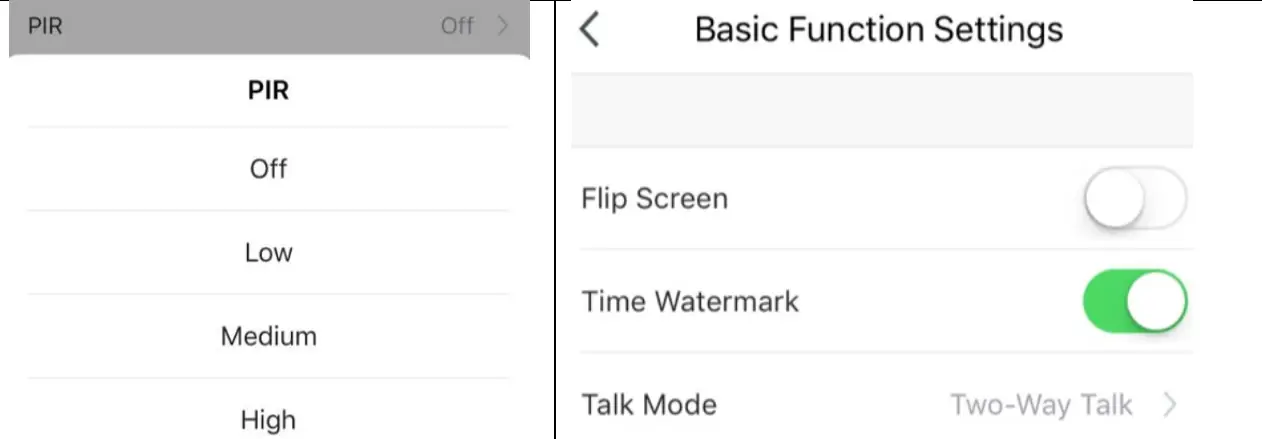Go back using the left arrow icon
Screen dimensions: 1262x439
590,30
